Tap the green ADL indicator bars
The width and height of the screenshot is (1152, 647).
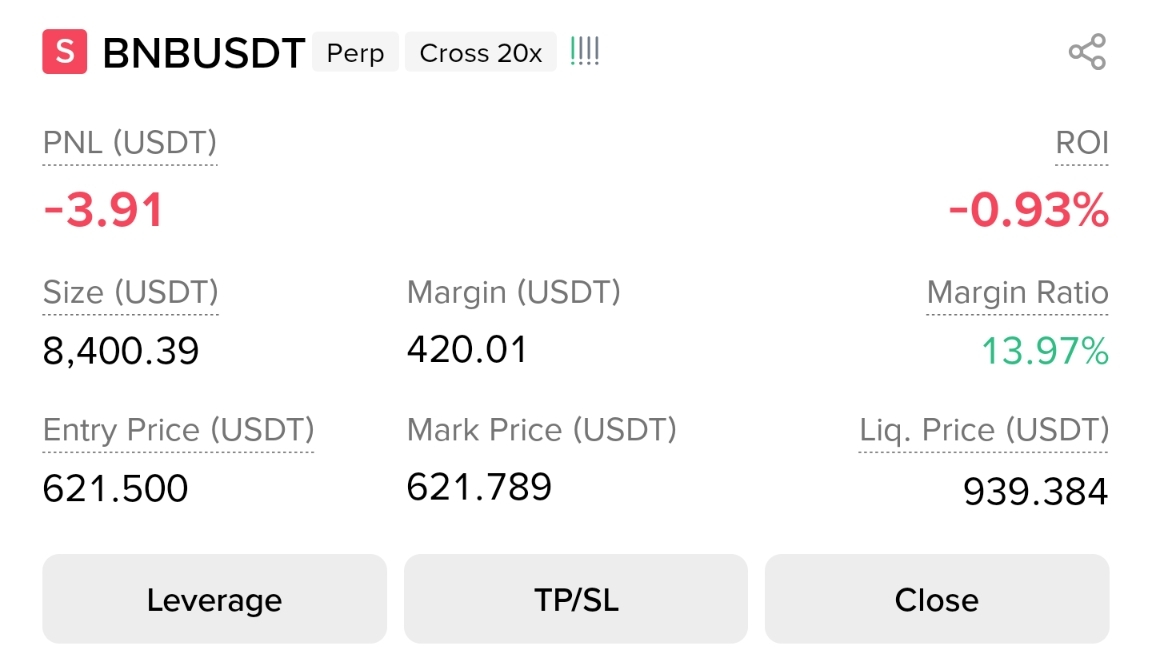(x=584, y=51)
